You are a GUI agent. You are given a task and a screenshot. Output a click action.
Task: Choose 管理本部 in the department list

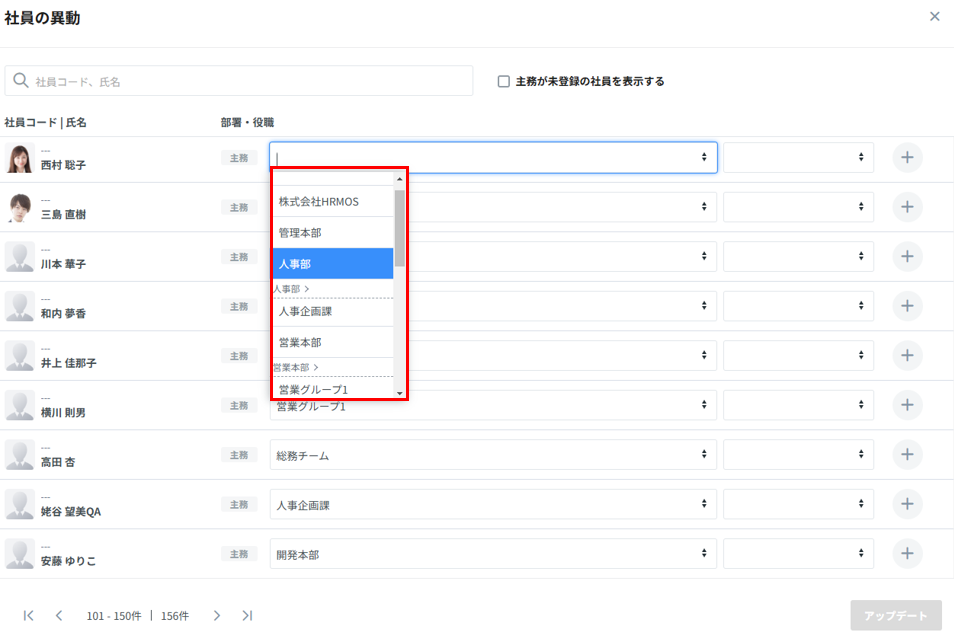pyautogui.click(x=332, y=233)
